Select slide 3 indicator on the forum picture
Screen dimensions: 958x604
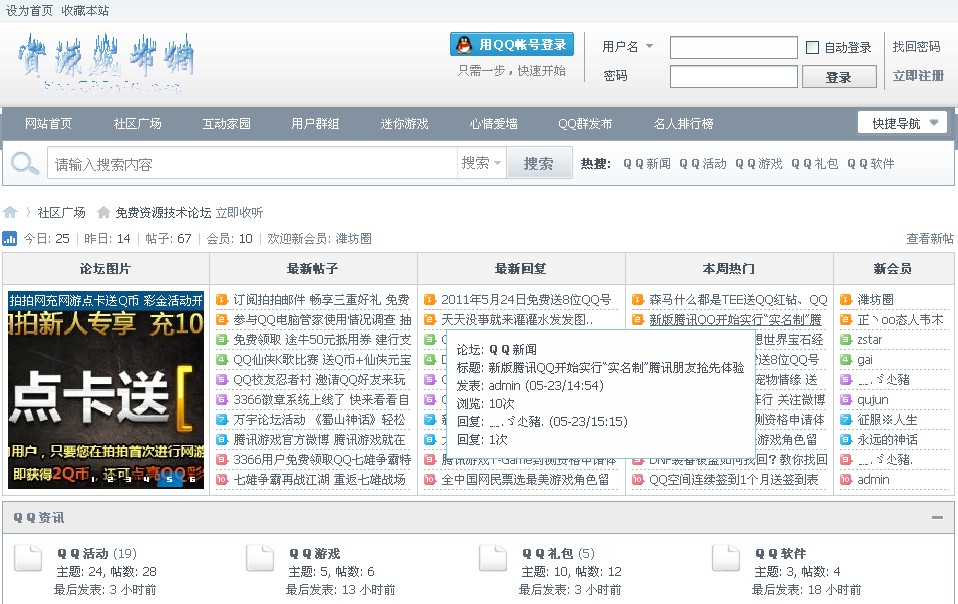[x=128, y=479]
